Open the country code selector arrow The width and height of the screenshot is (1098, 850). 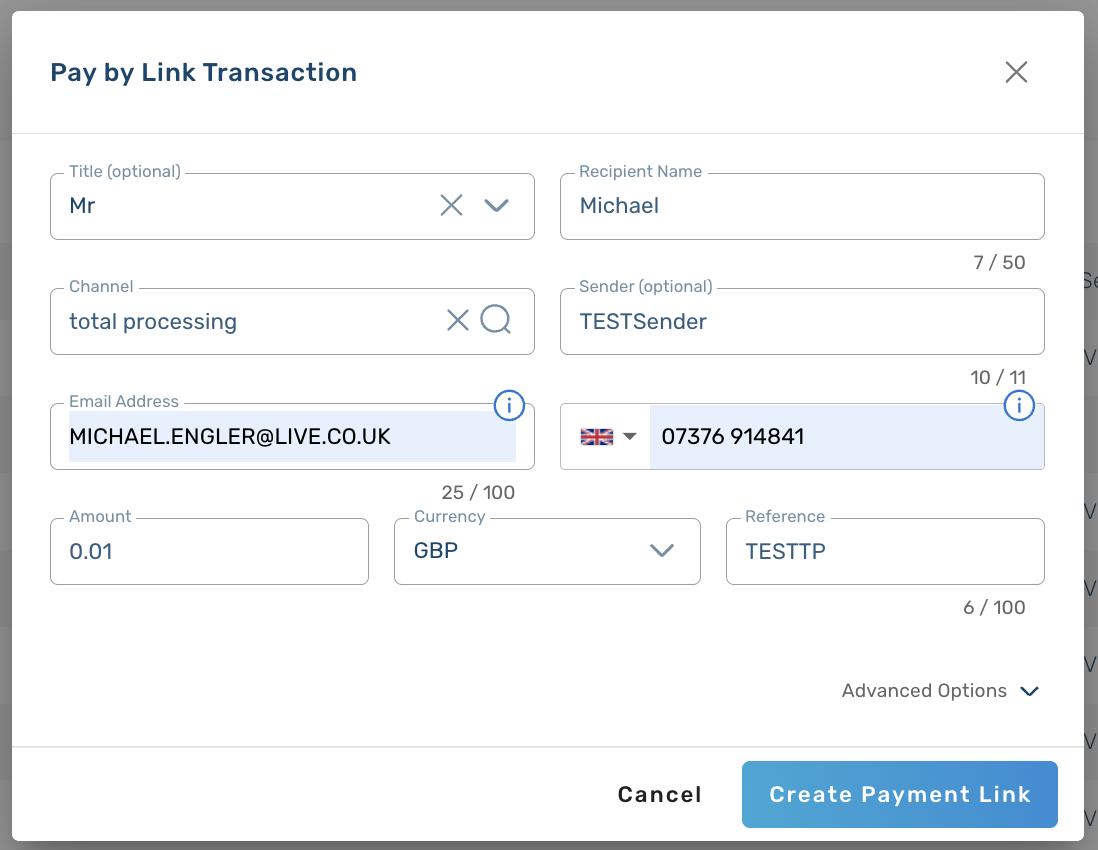[632, 436]
